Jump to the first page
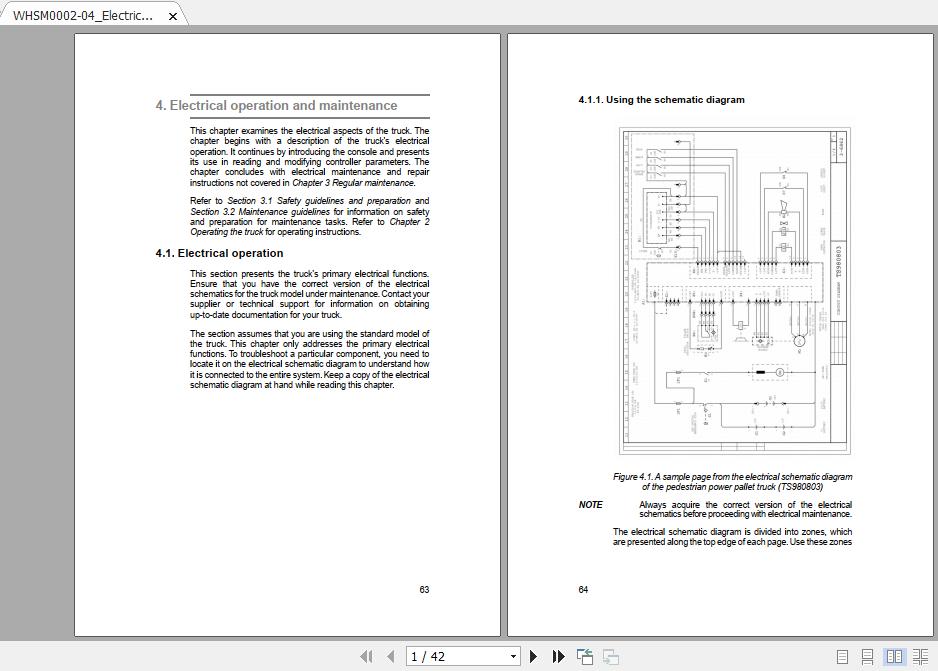 click(x=368, y=657)
